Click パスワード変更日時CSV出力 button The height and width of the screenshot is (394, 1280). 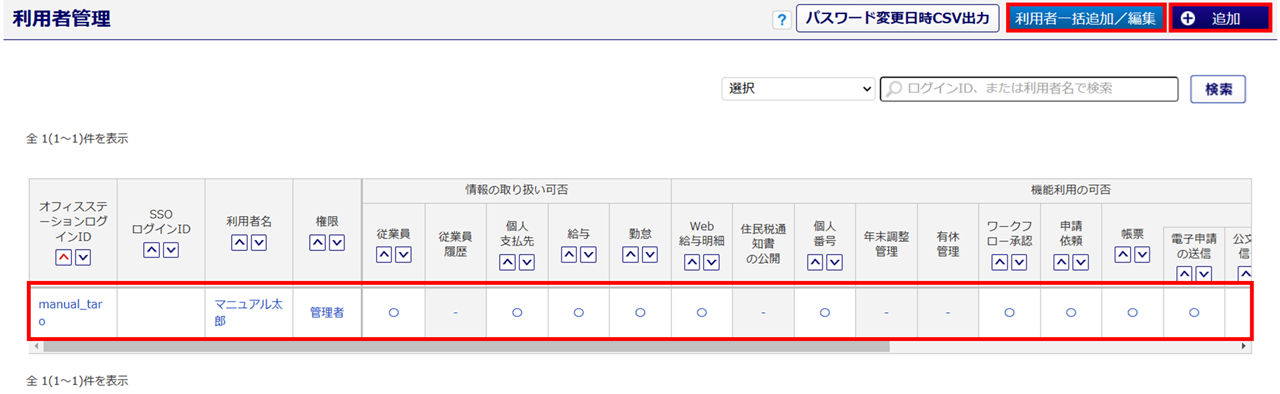pyautogui.click(x=898, y=19)
